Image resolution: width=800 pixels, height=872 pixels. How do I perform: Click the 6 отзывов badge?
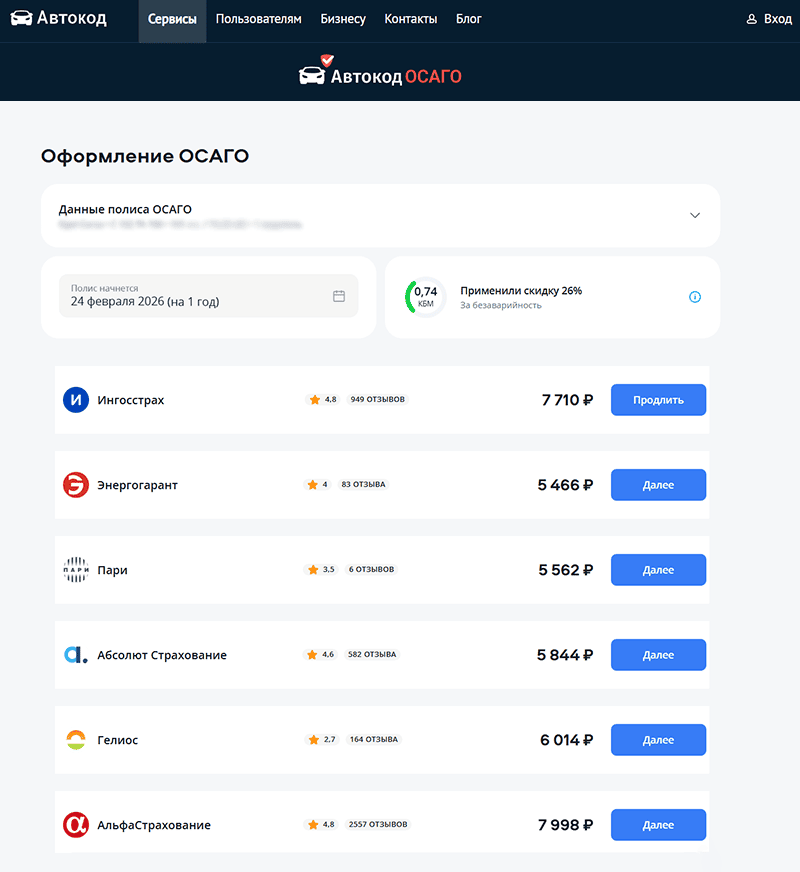371,569
